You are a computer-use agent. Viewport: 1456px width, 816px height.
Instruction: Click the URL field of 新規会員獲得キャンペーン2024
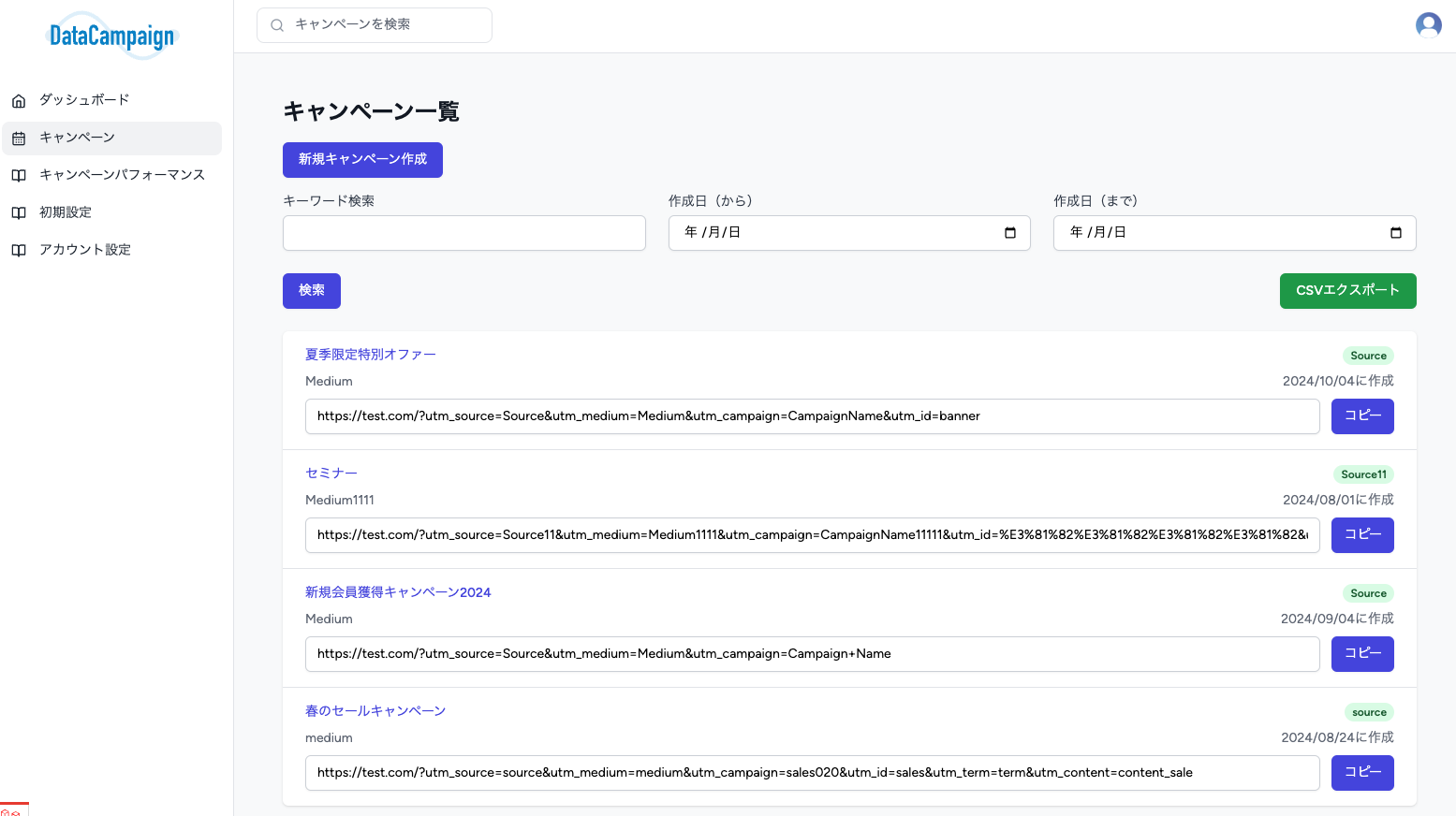[813, 654]
